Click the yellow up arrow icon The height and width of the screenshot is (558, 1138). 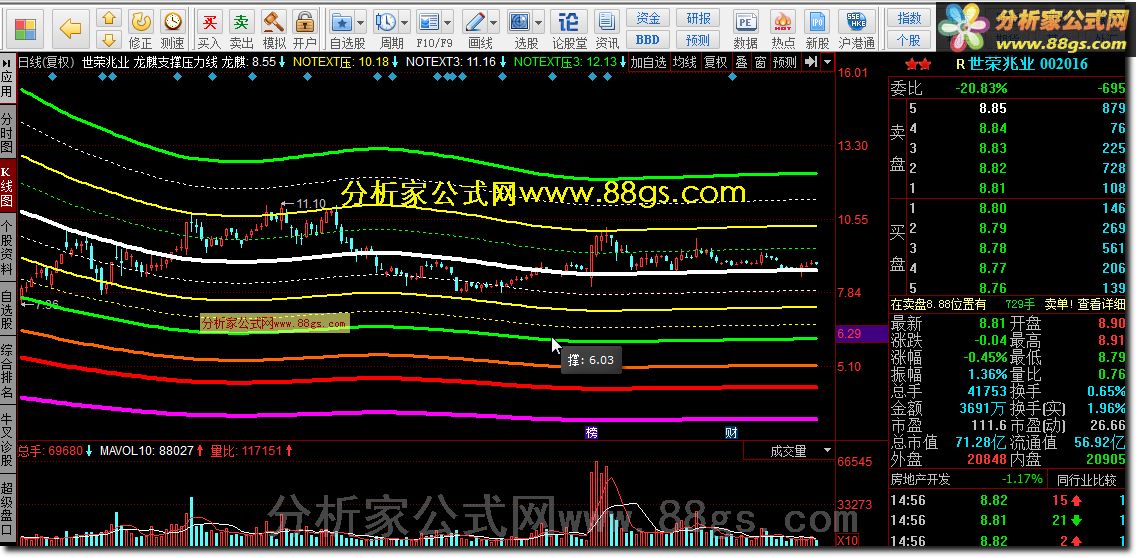109,19
